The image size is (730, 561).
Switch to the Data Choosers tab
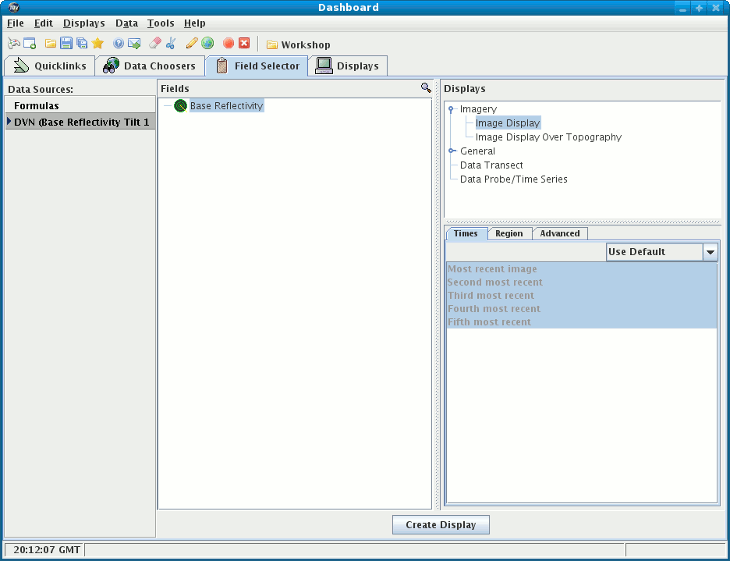point(149,66)
